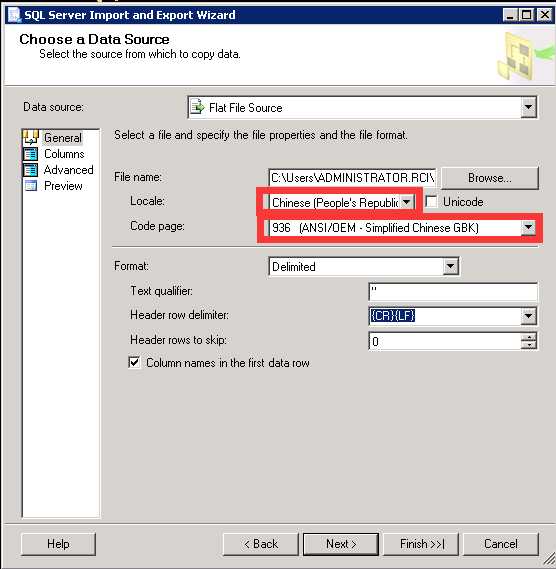Cancel the wizard
This screenshot has height=569, width=556.
[501, 544]
